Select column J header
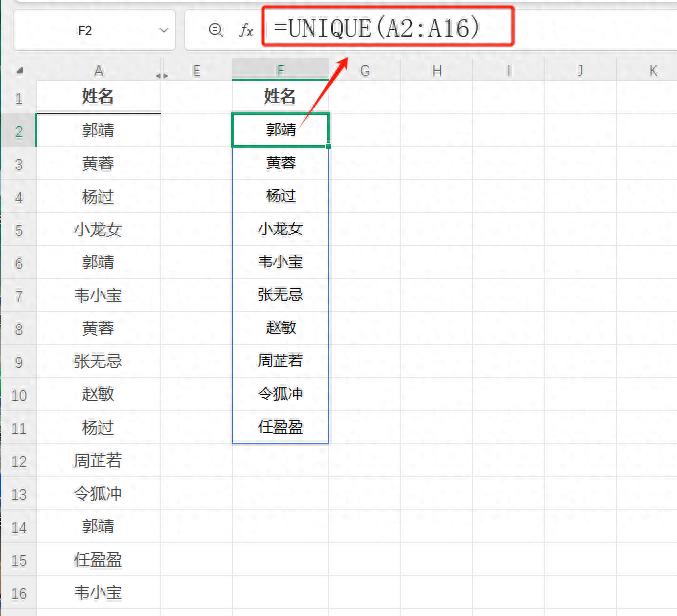The height and width of the screenshot is (616, 677). pyautogui.click(x=581, y=70)
